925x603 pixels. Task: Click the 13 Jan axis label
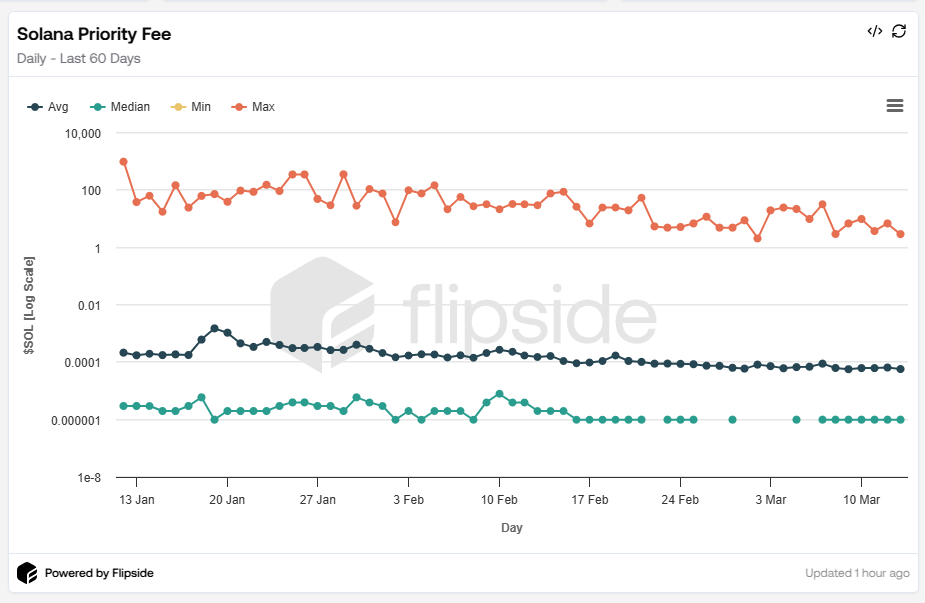coord(136,499)
